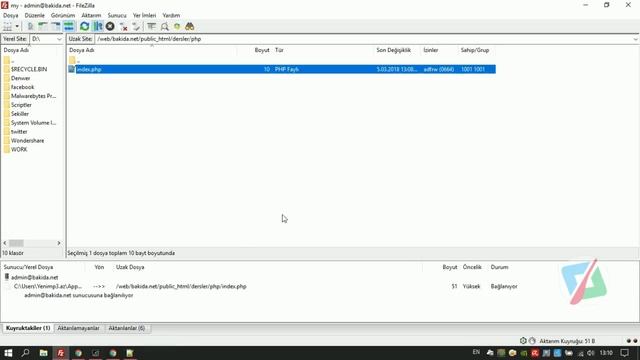This screenshot has width=640, height=360.
Task: Open the Sunucu menu
Action: tap(117, 15)
